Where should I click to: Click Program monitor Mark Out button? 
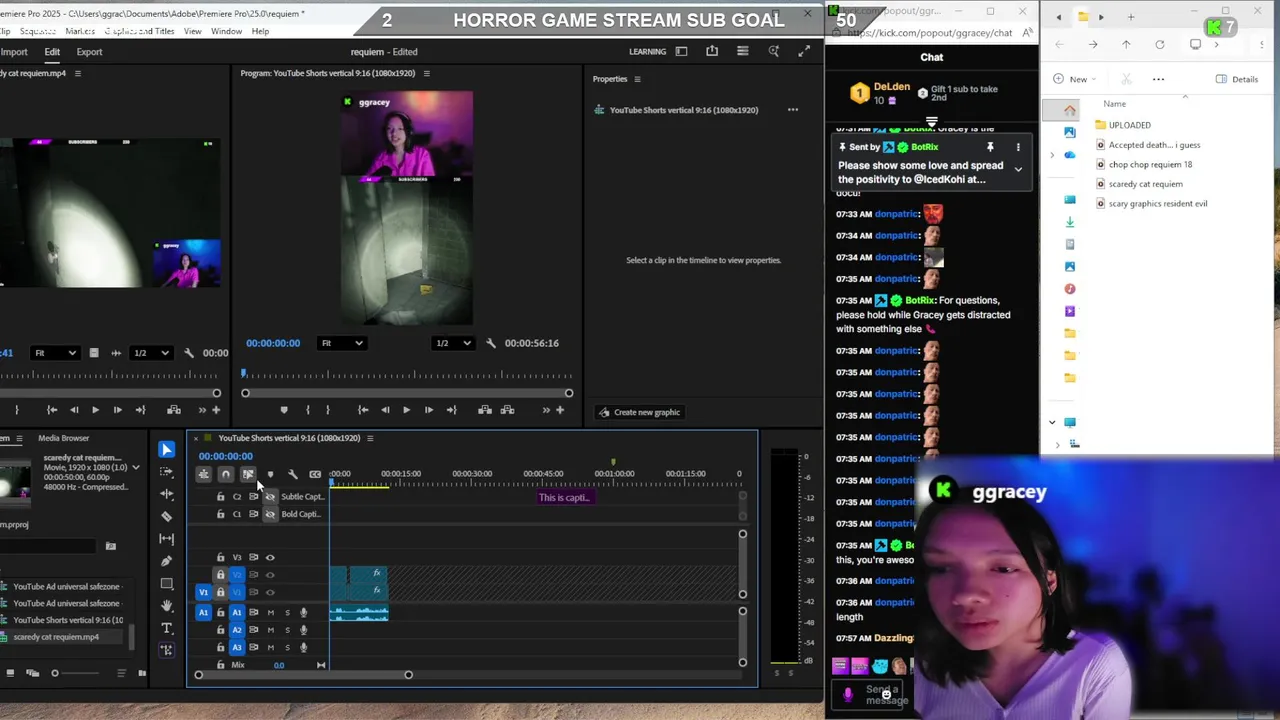point(327,410)
